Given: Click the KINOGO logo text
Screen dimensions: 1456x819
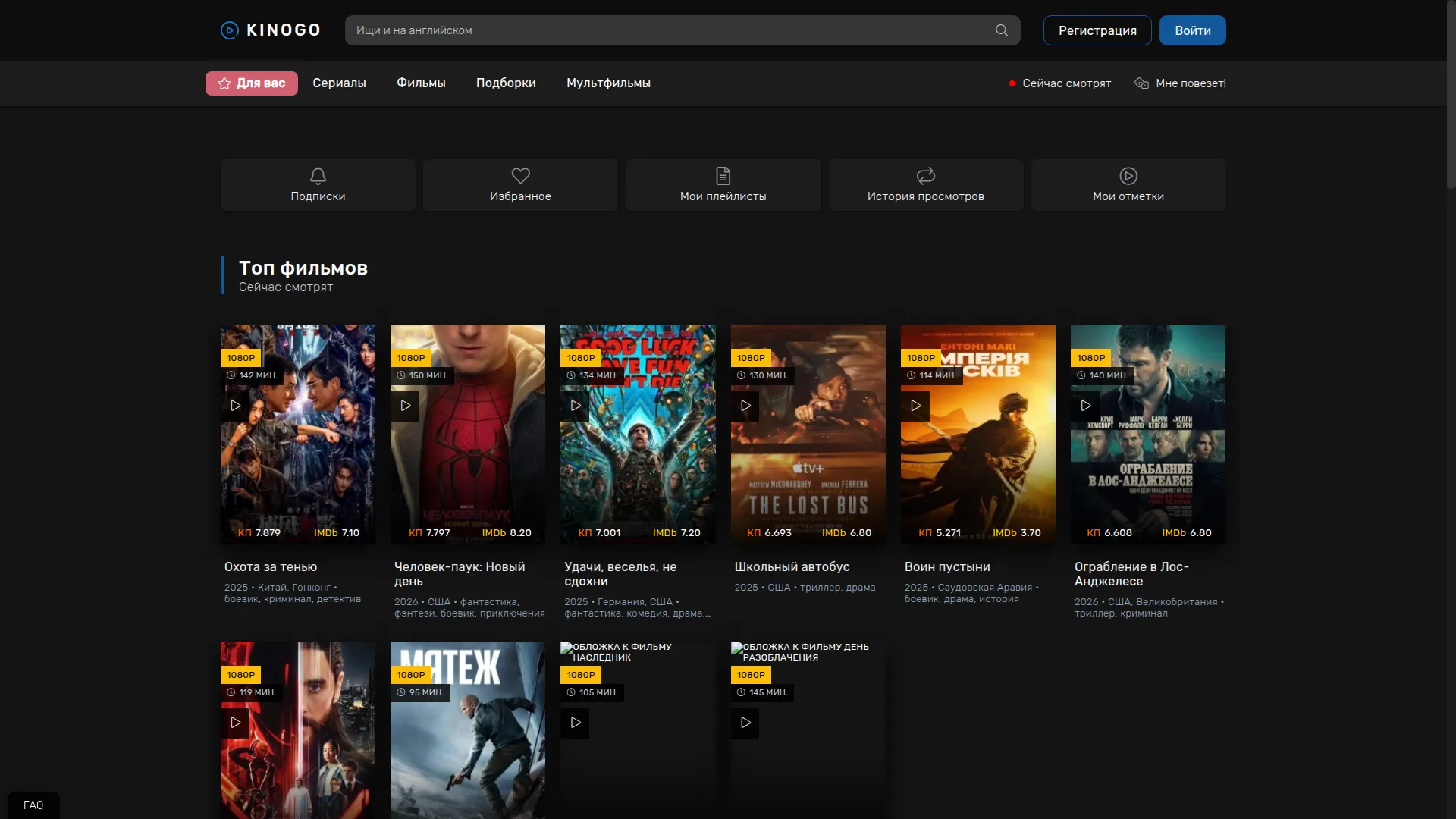Looking at the screenshot, I should tap(284, 30).
